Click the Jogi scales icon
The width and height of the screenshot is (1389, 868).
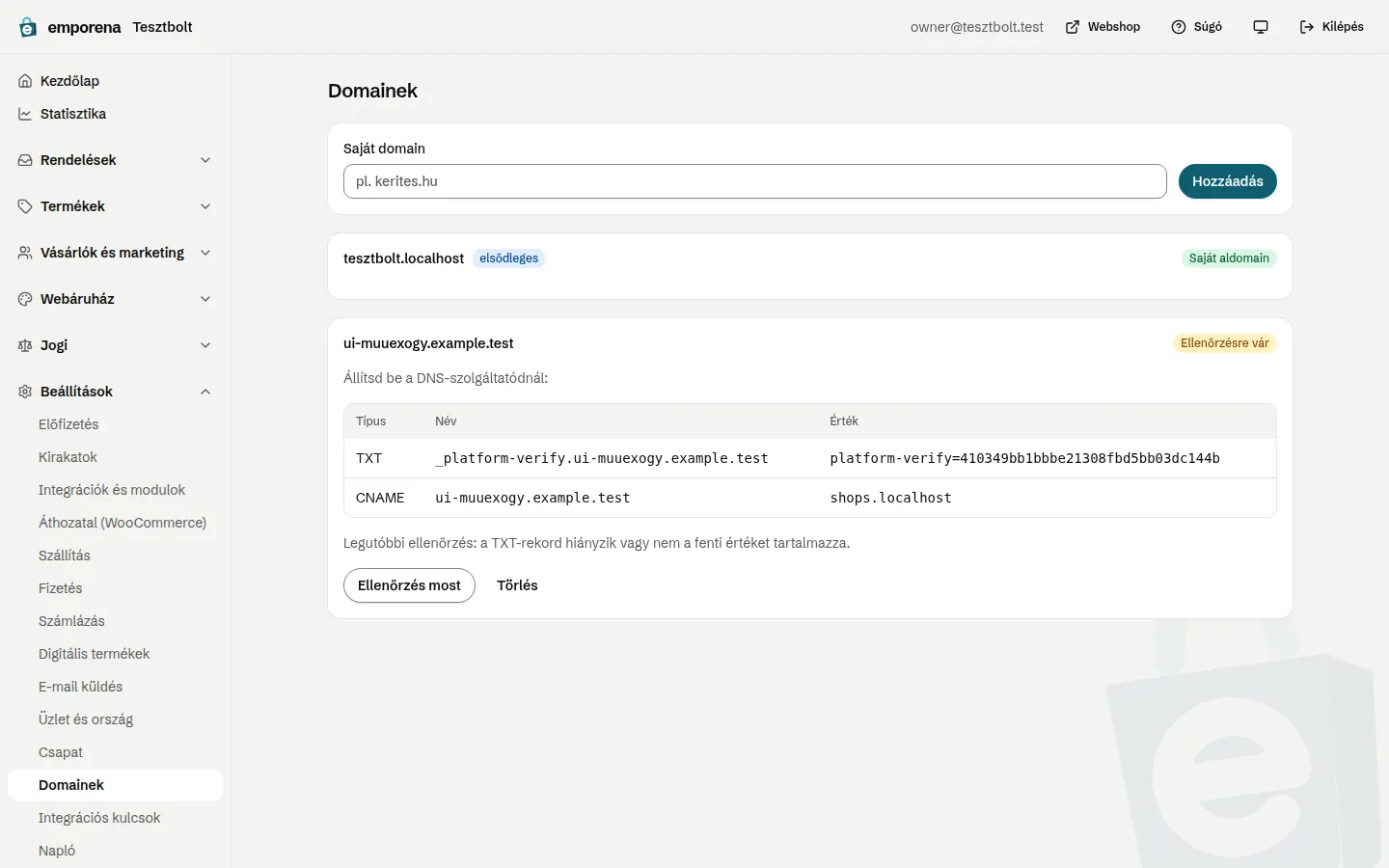coord(25,345)
